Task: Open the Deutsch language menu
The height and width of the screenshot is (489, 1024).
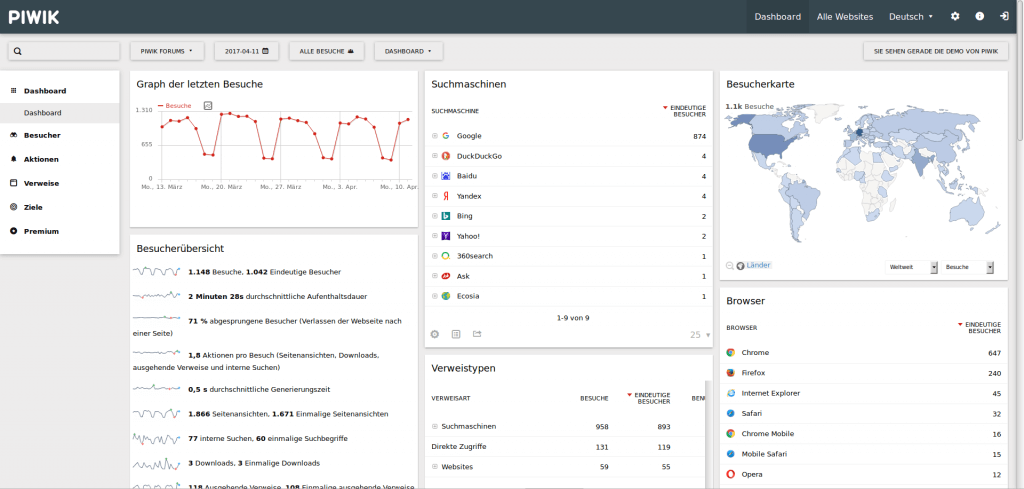Action: 910,16
